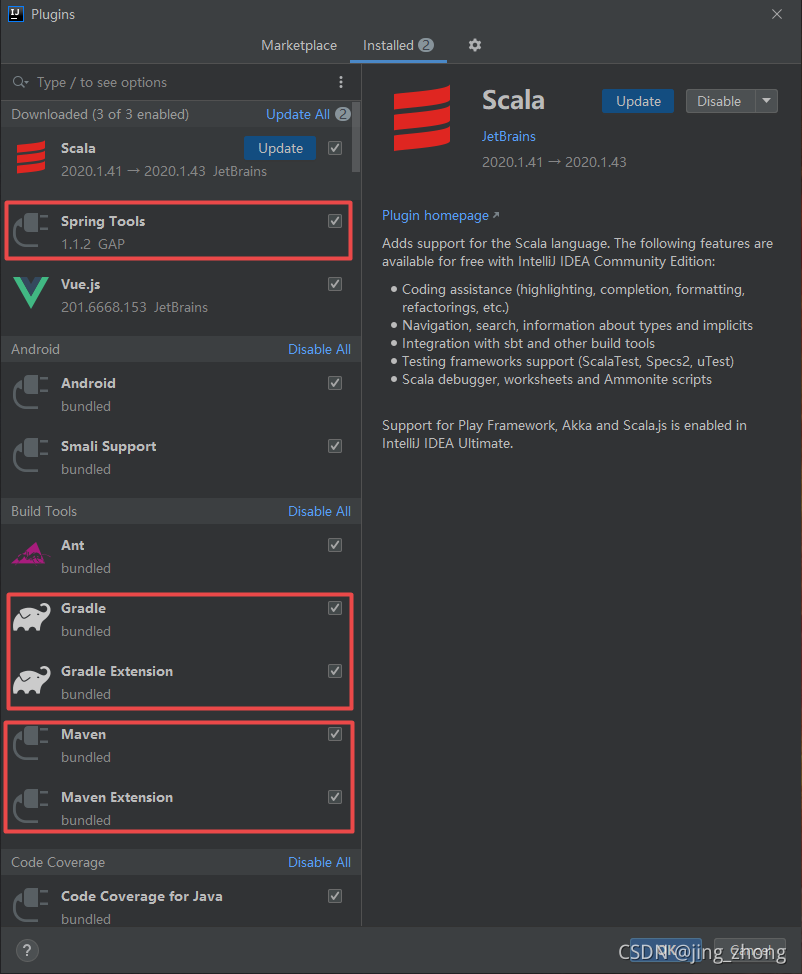Uncheck the Scala plugin checkbox
Viewport: 802px width, 974px height.
pyautogui.click(x=335, y=148)
